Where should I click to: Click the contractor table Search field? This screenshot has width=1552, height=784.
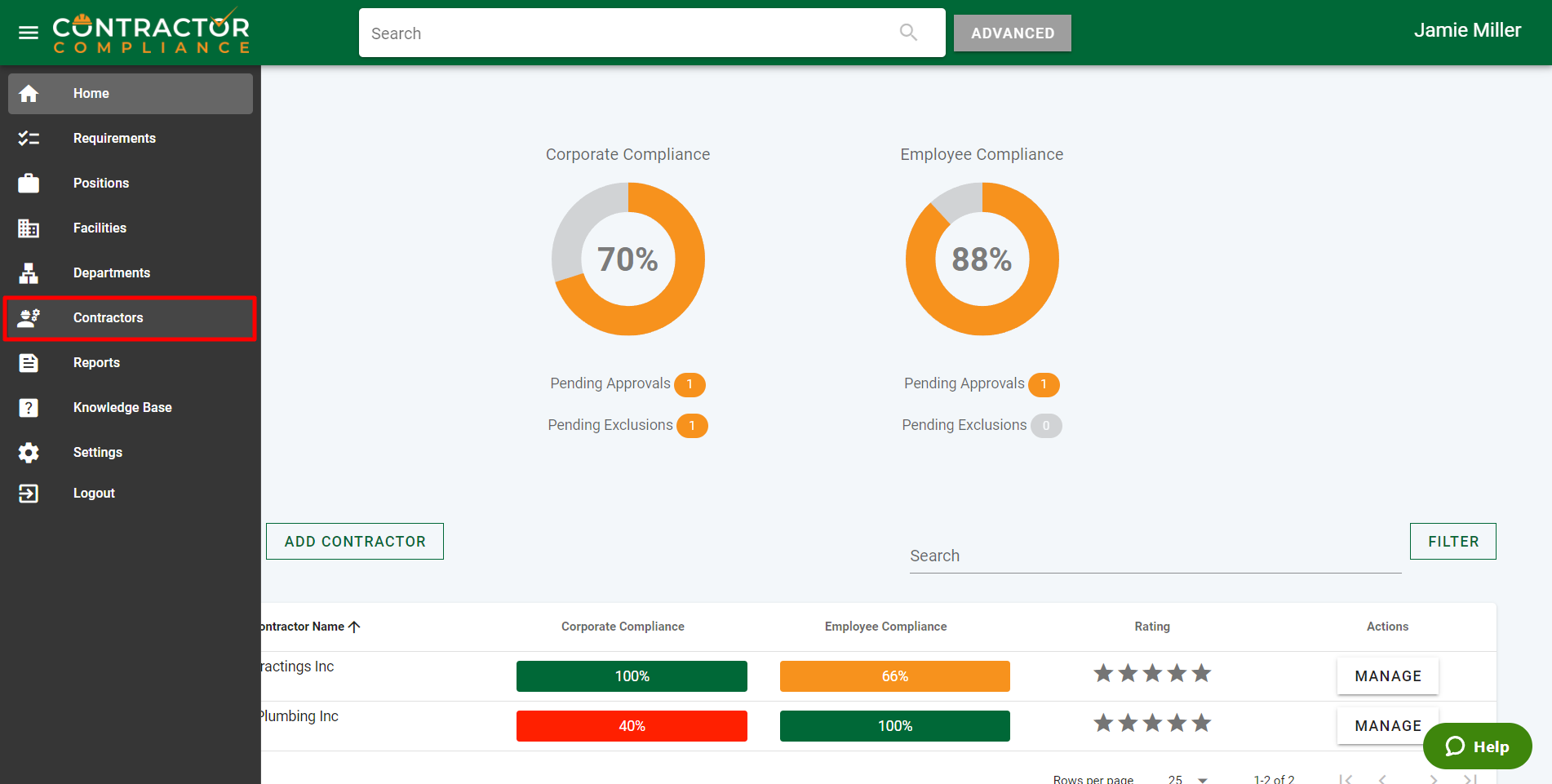pos(1155,556)
